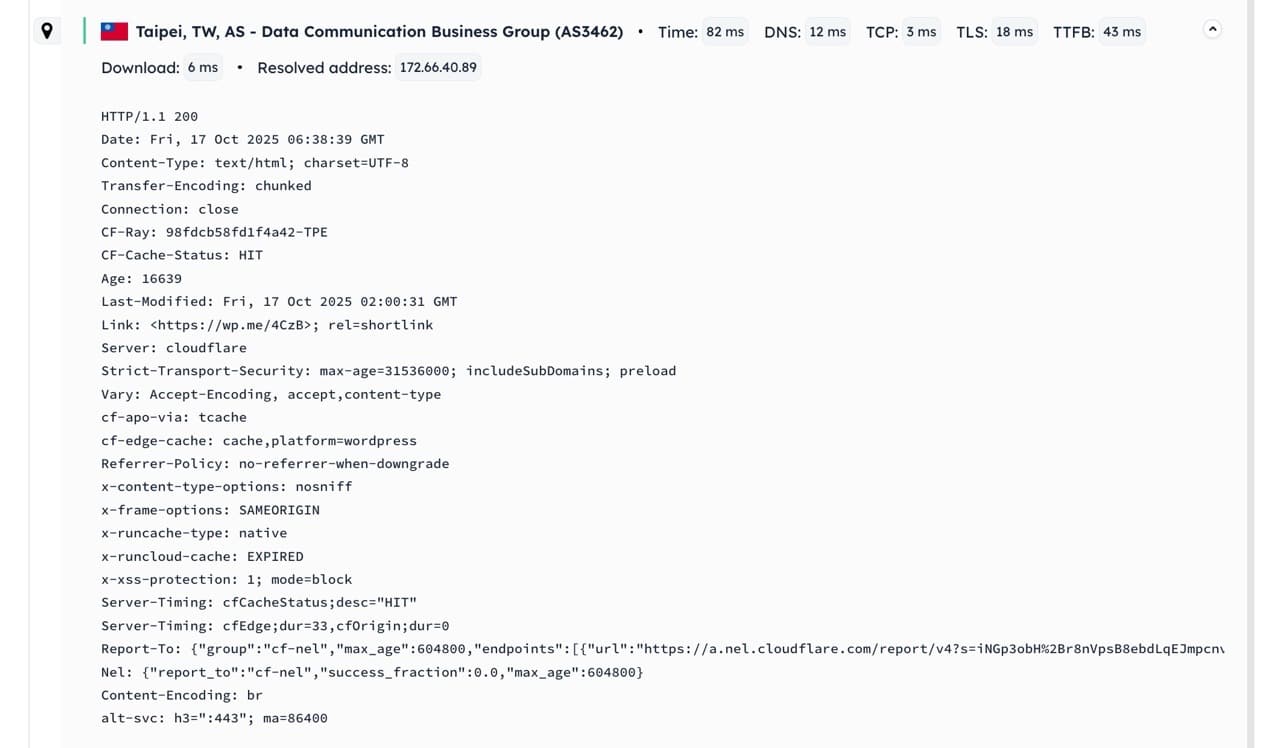Click the location pin icon
Image resolution: width=1280 pixels, height=748 pixels.
click(x=47, y=31)
